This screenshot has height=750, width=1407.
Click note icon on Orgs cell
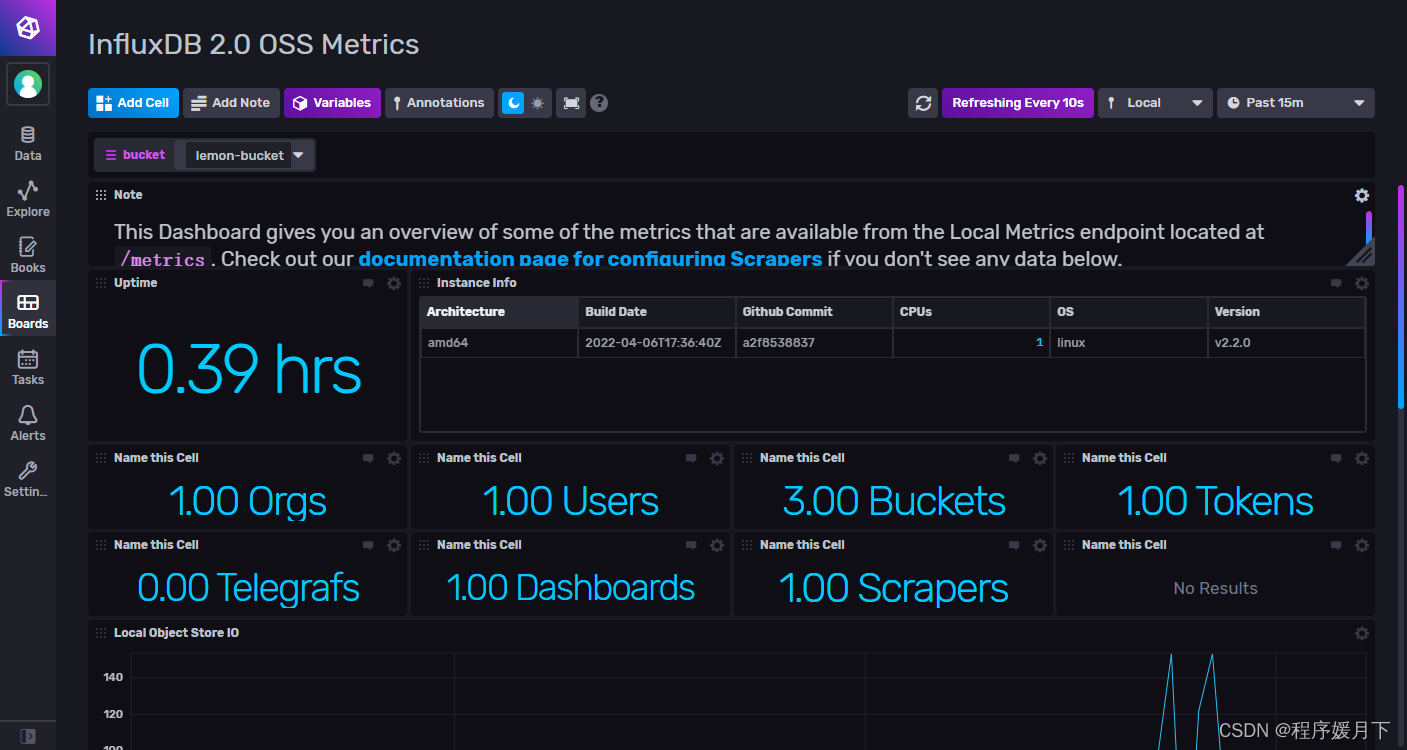(368, 458)
